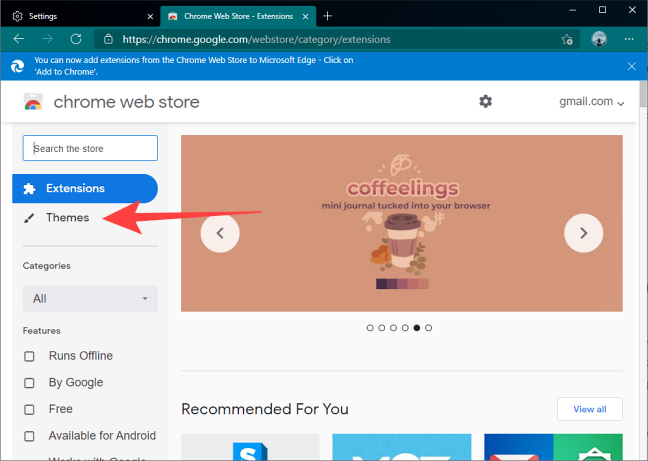Open the coffeelings banner

(x=402, y=223)
